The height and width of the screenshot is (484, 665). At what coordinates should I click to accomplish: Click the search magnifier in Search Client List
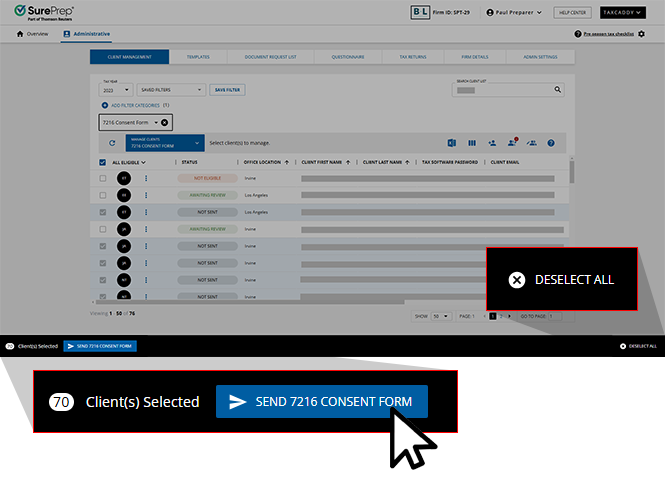coord(558,90)
